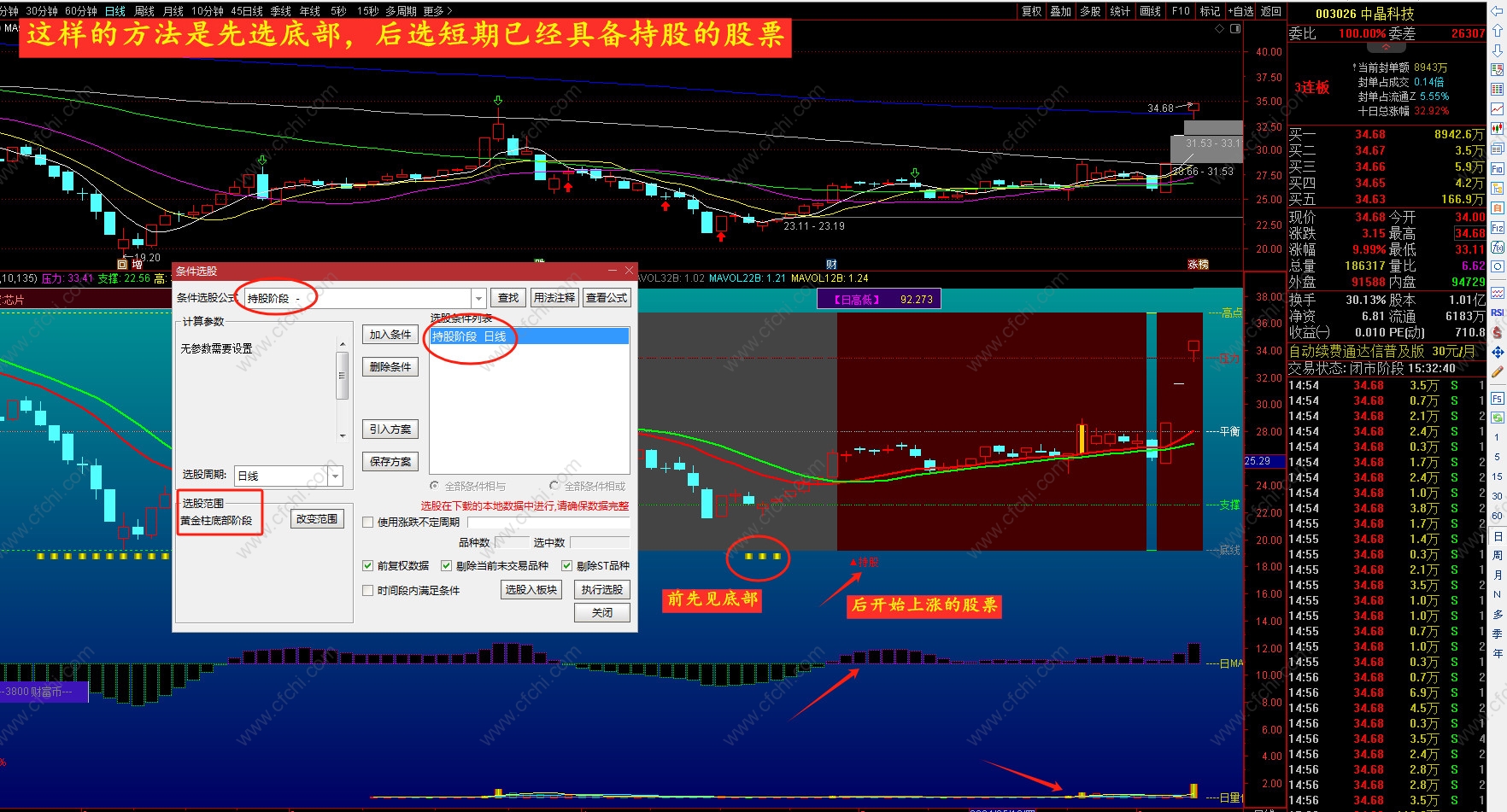Screen dimensions: 1507x812
Task: Select the 季 quarterly period in right toolbar
Action: pos(1498,634)
